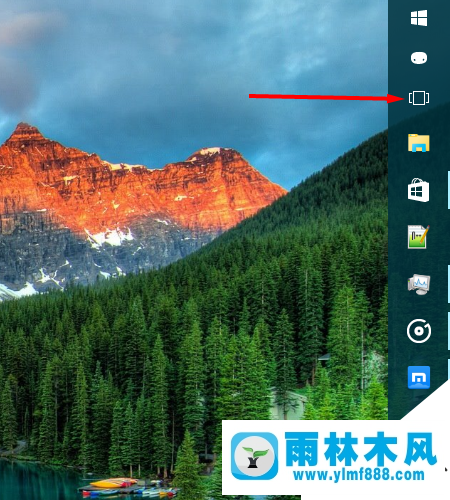Open the Windows Start menu

click(x=419, y=18)
